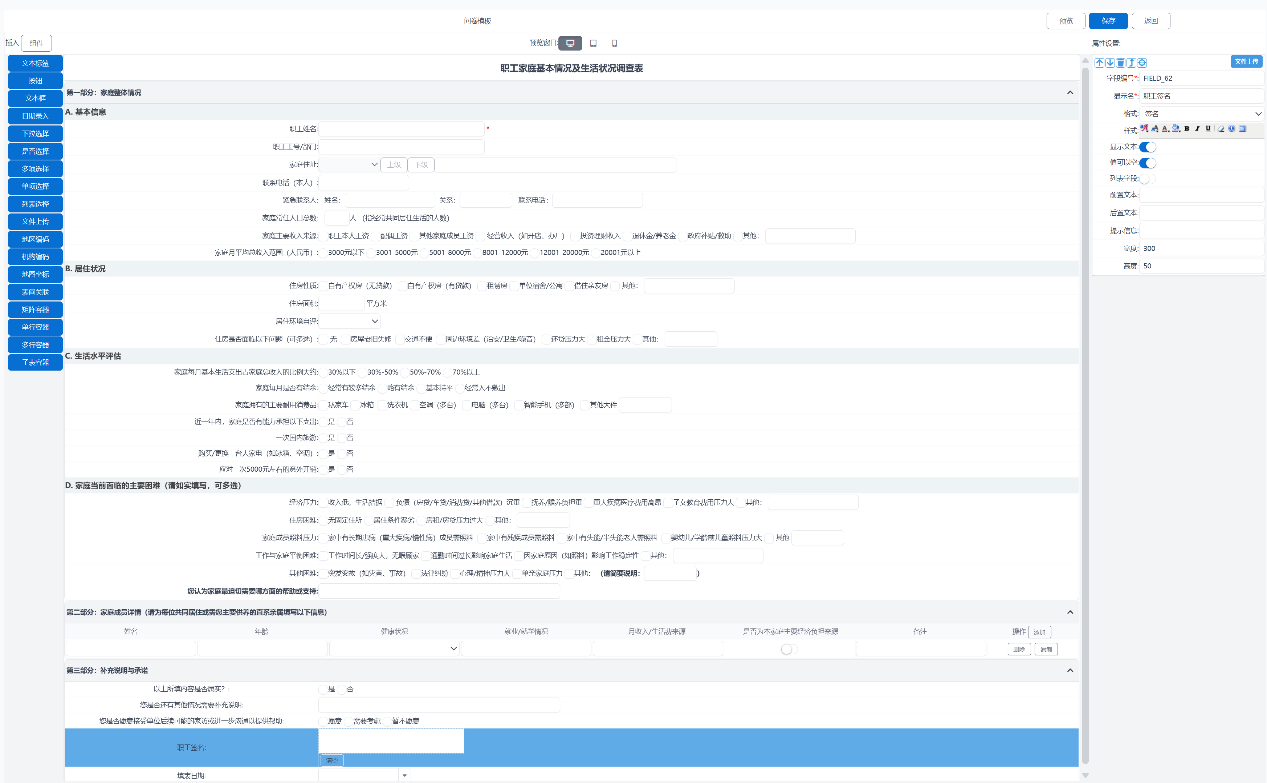
Task: Click the 上级 button beside address dropdown
Action: [x=394, y=165]
